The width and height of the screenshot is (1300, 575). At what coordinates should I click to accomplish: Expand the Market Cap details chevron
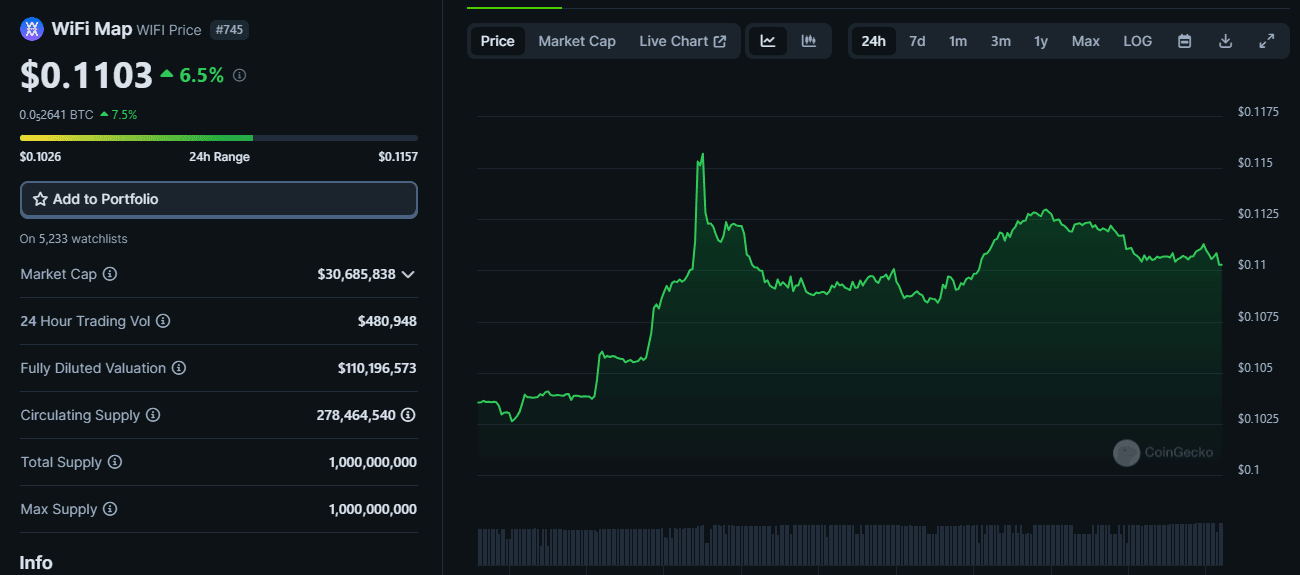[x=408, y=274]
